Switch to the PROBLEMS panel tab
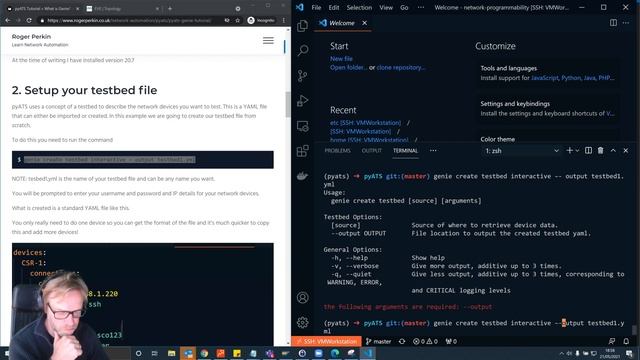 pos(338,151)
